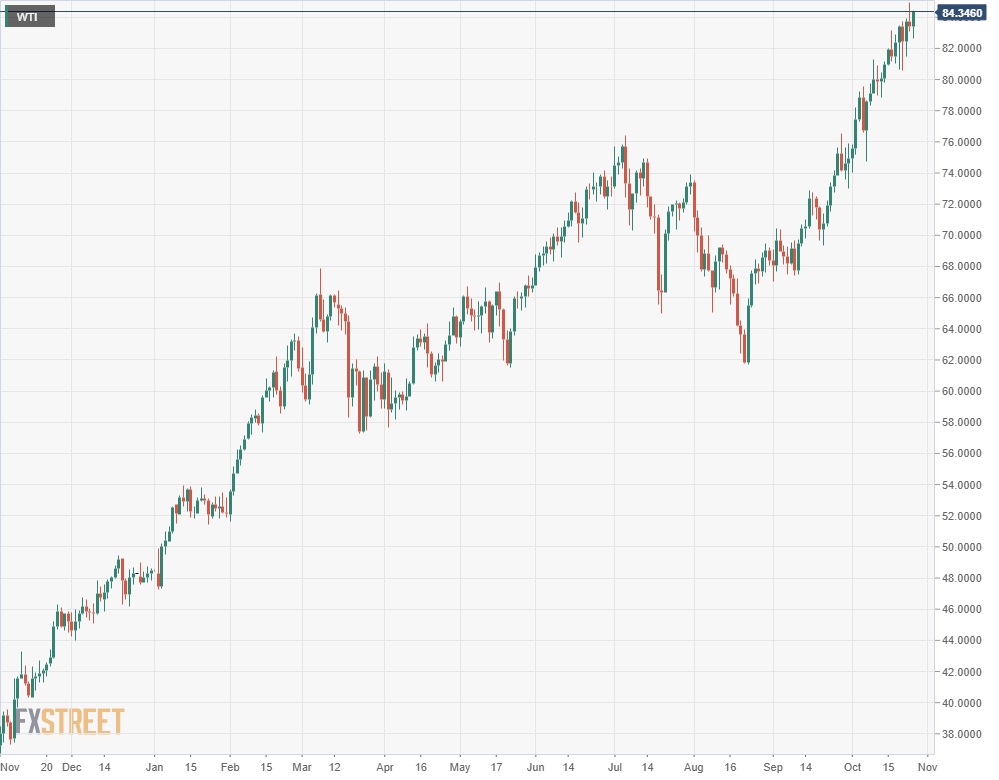The height and width of the screenshot is (780, 999).
Task: Click the Feb label on time axis
Action: click(x=230, y=767)
